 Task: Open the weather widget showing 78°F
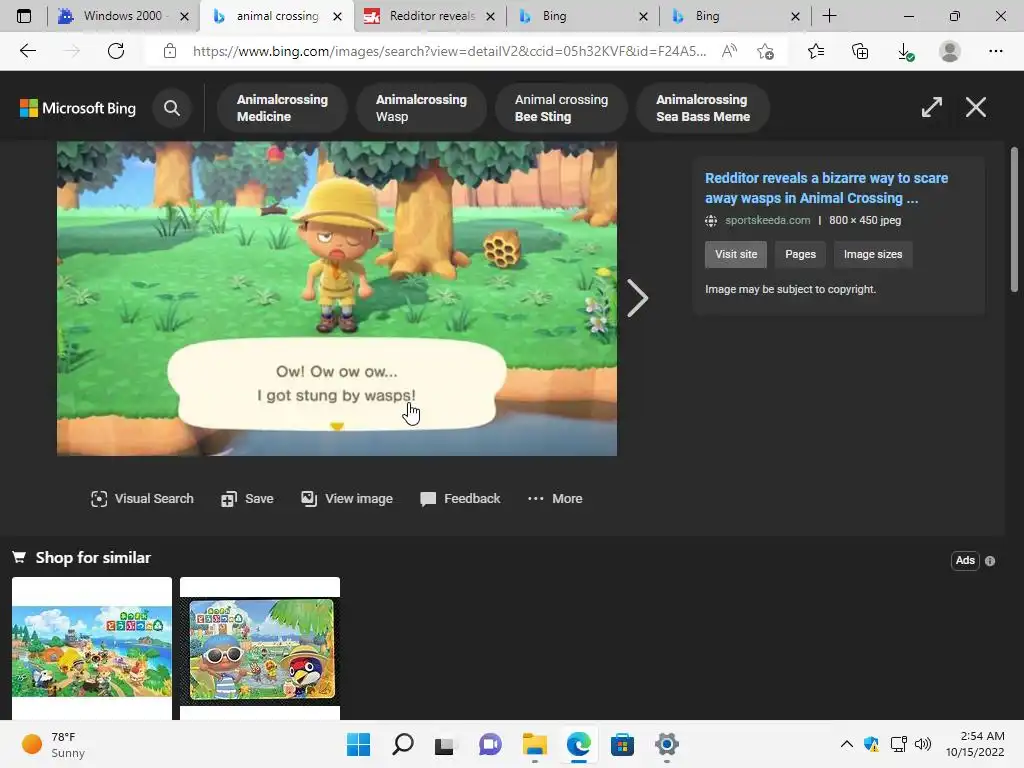click(54, 744)
